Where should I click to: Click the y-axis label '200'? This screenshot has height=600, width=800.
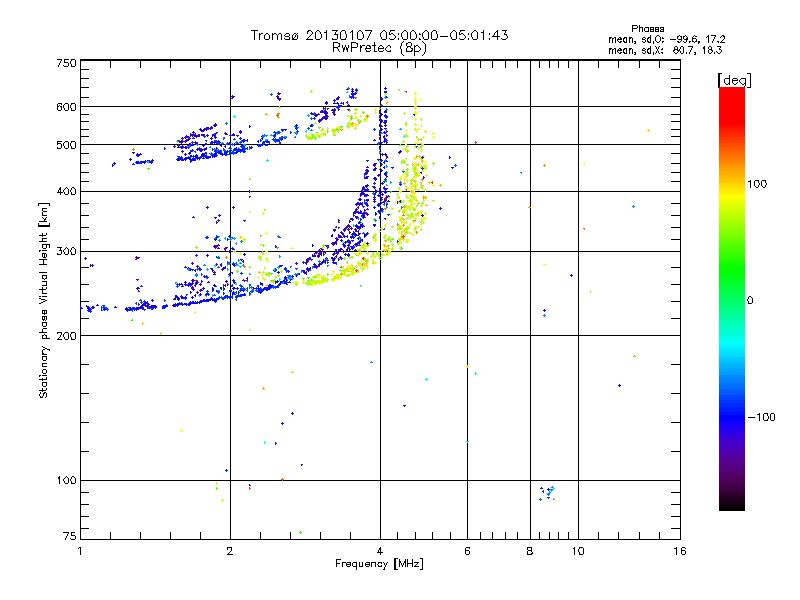coord(66,336)
